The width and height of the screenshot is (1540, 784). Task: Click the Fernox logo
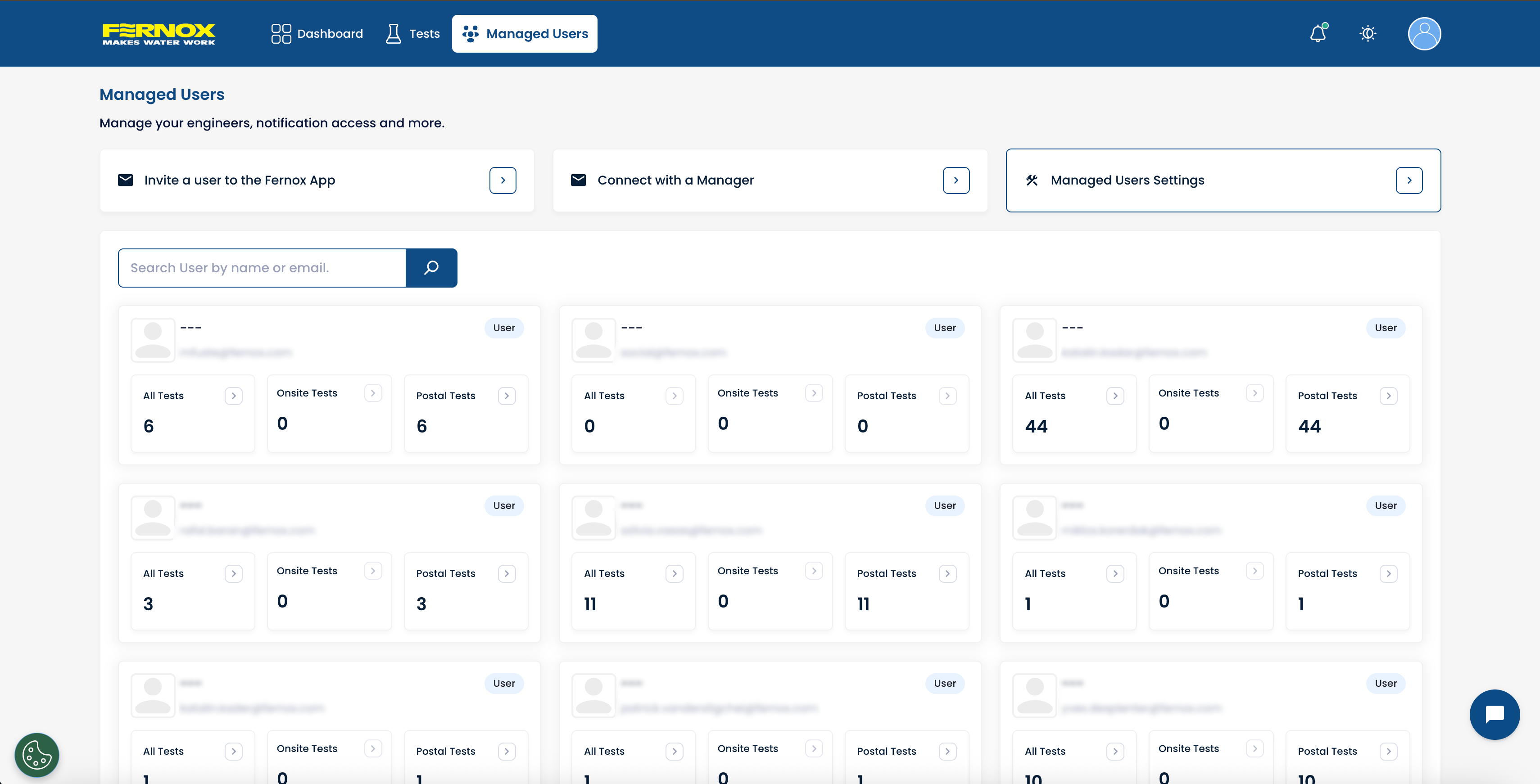pos(159,33)
